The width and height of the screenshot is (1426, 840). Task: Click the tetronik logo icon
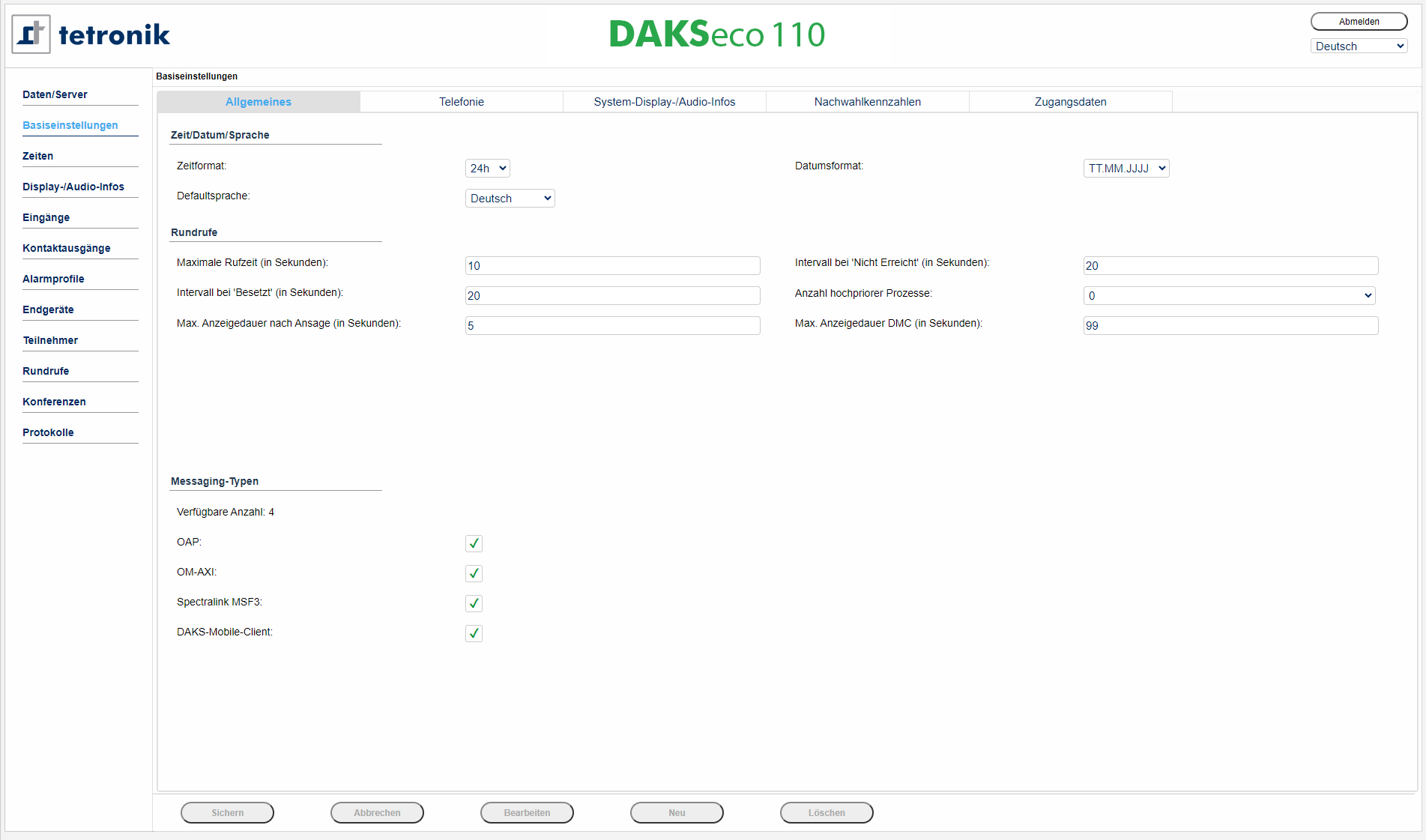coord(31,34)
